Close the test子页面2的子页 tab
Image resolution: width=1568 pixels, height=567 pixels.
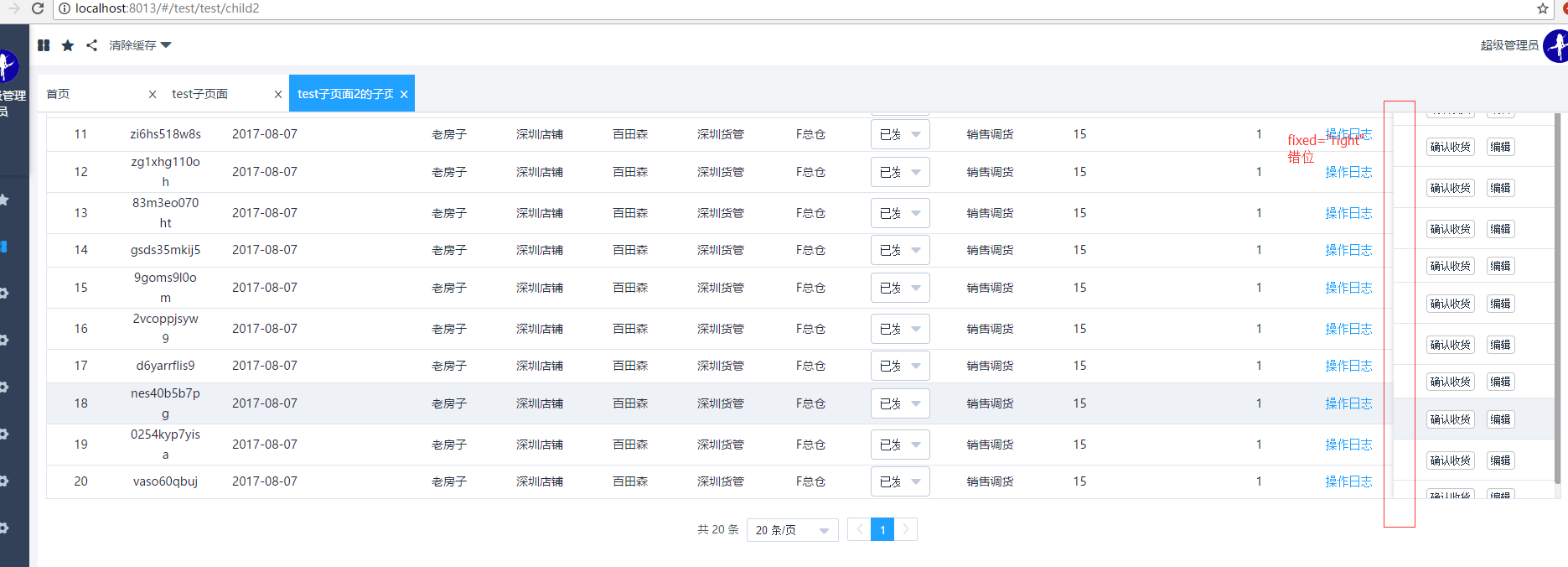tap(404, 94)
